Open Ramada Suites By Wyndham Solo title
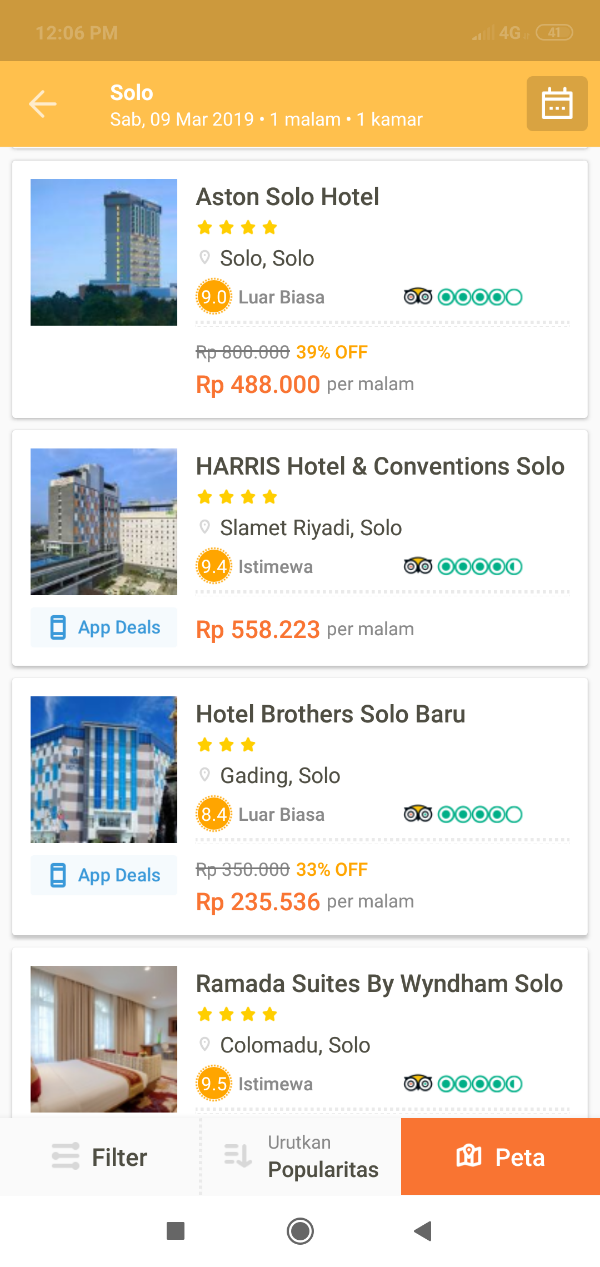This screenshot has width=600, height=1267. pos(379,983)
